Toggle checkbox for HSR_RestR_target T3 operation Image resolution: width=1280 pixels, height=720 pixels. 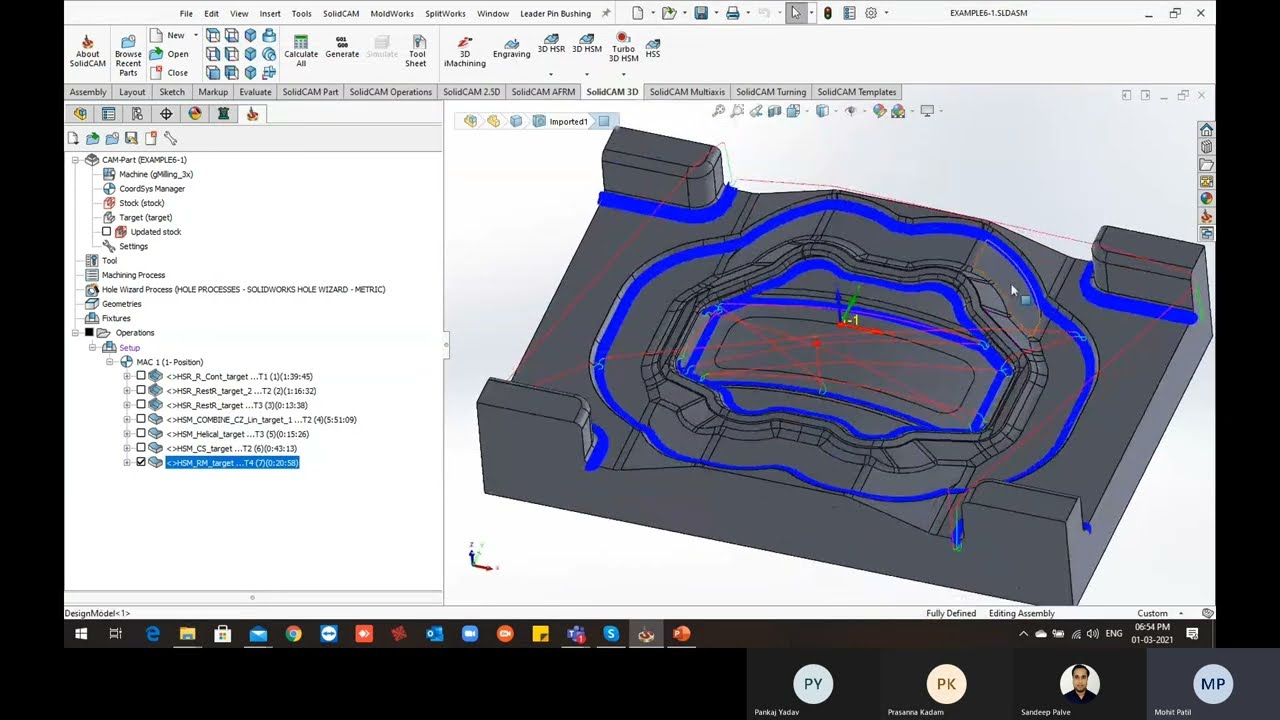tap(141, 405)
